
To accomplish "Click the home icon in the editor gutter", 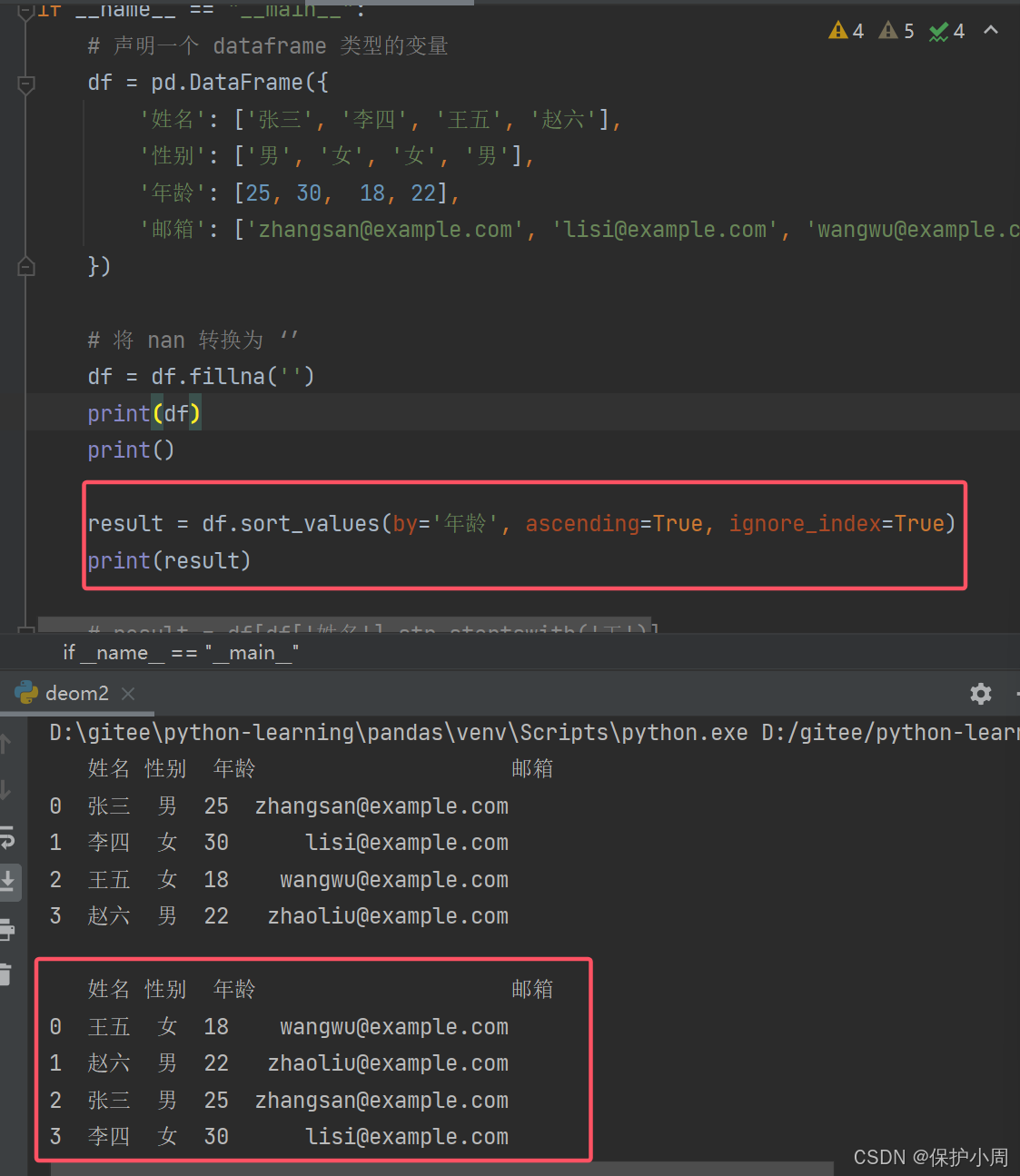I will (25, 265).
